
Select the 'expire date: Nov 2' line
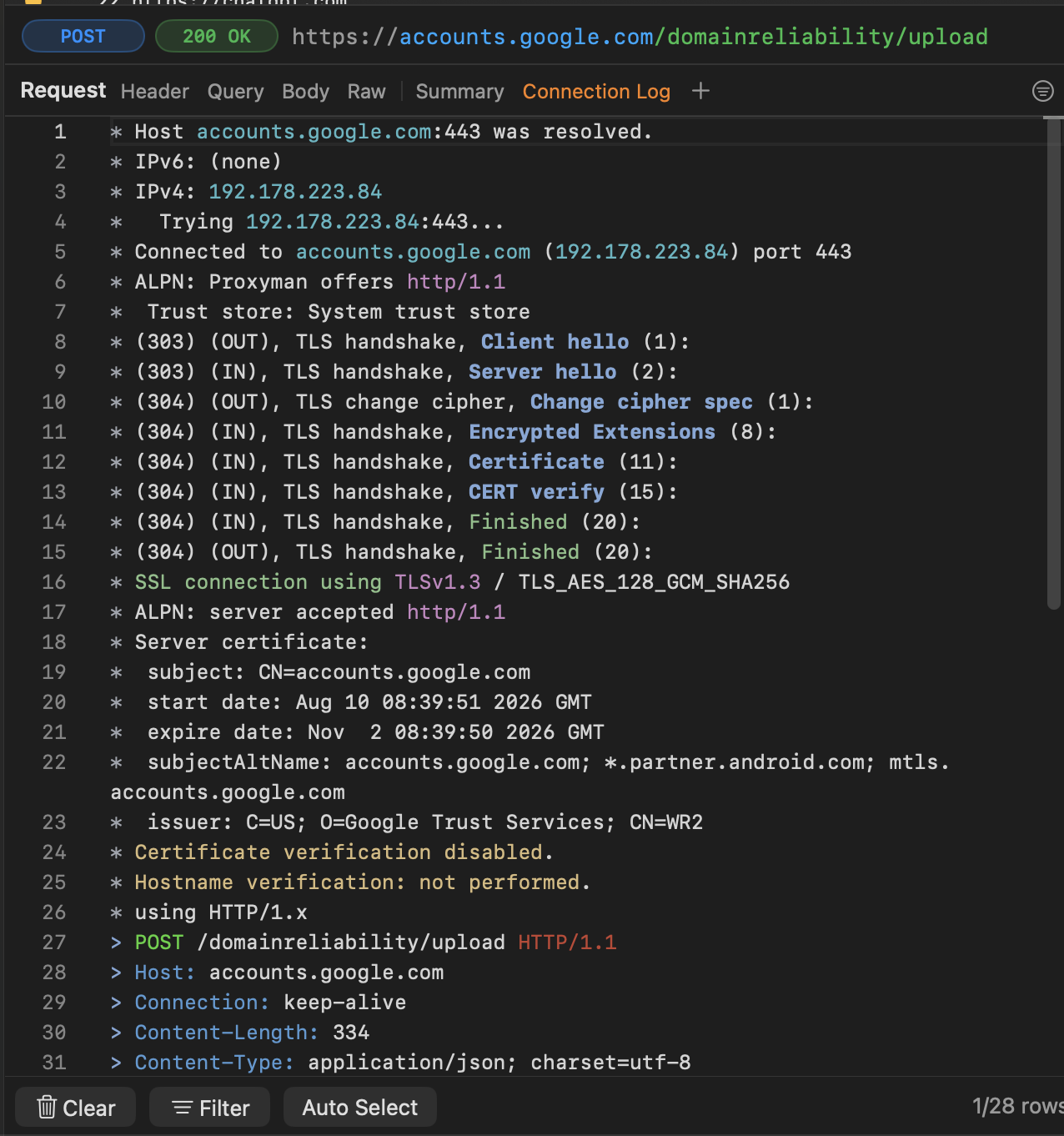pos(358,732)
